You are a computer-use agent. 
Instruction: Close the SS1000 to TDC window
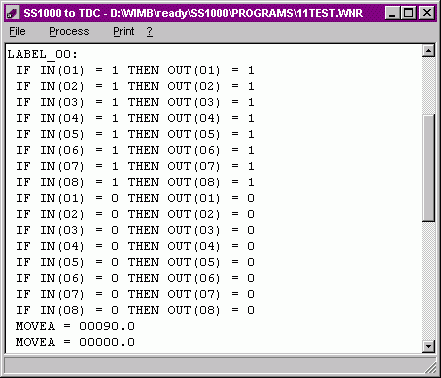426,13
